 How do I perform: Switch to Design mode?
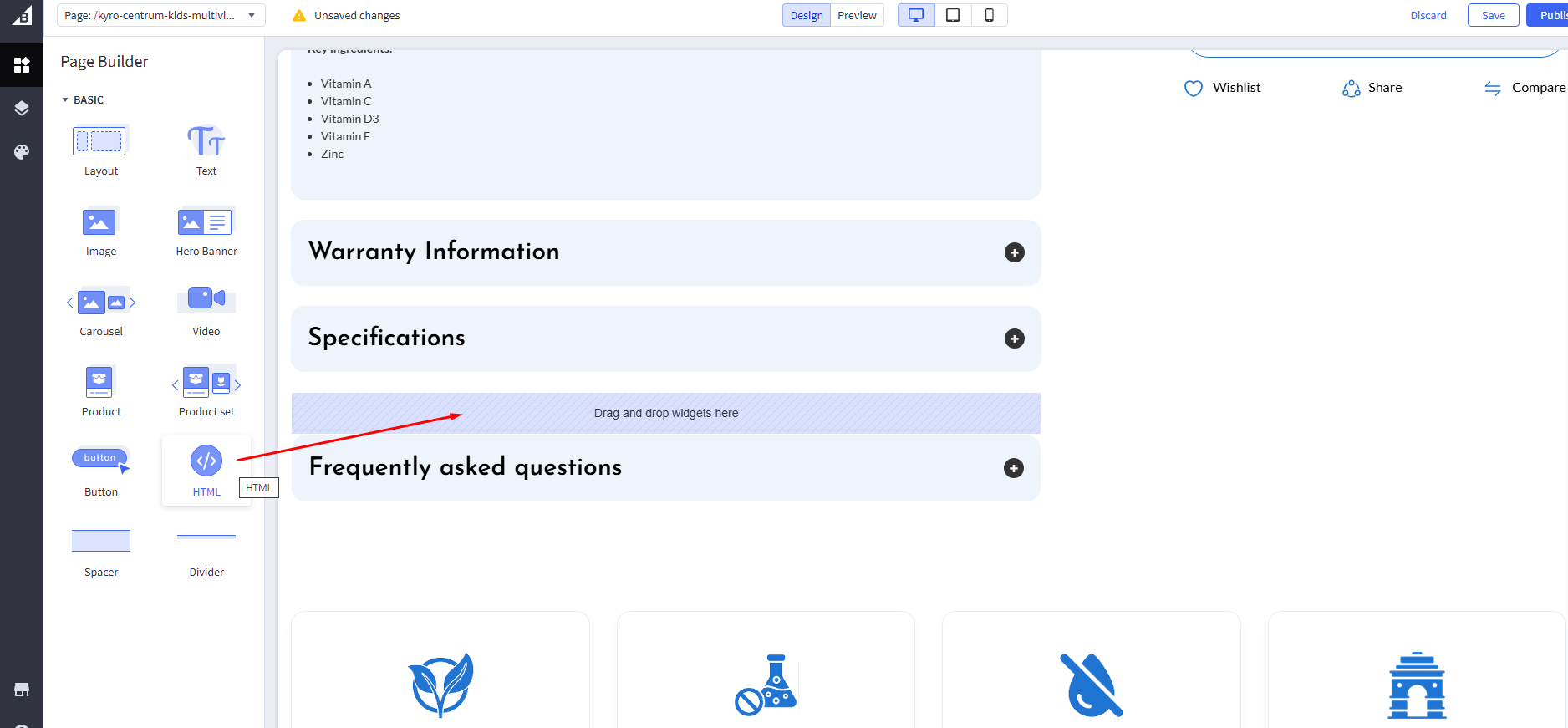pos(806,15)
